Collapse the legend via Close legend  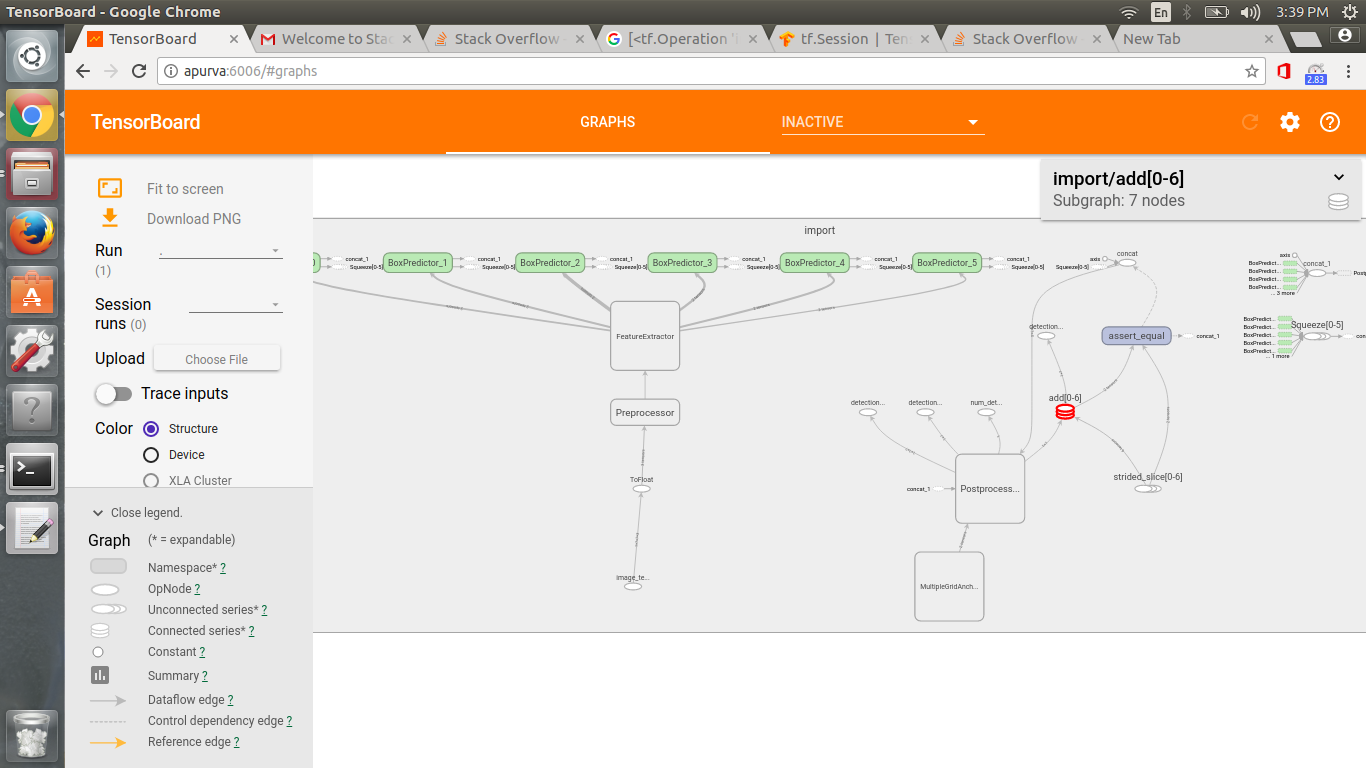click(137, 512)
